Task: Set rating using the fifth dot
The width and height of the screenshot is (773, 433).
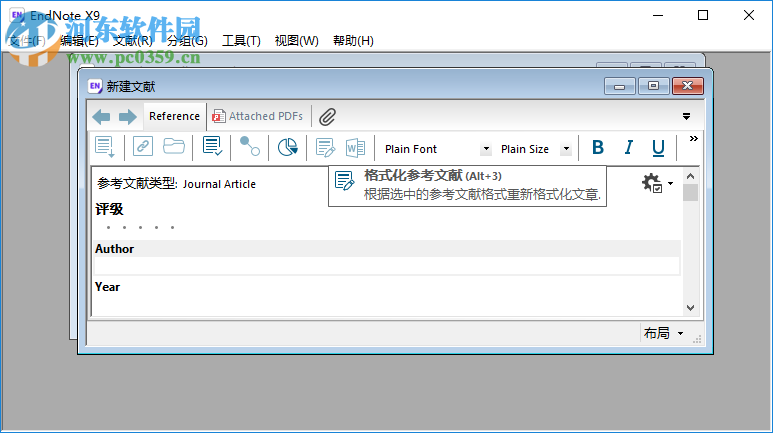Action: (173, 227)
